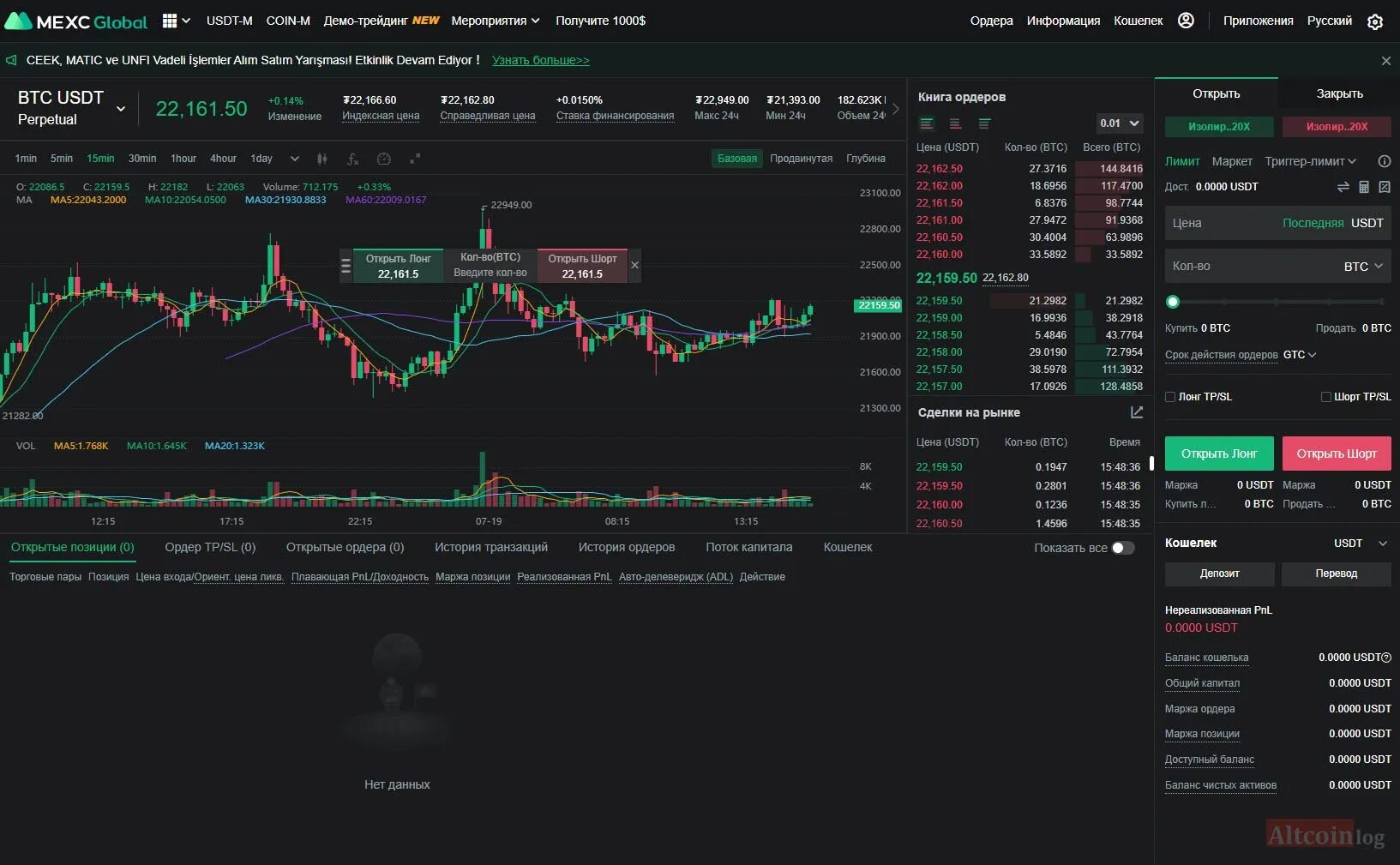This screenshot has width=1400, height=865.
Task: Open the order type info icon
Action: pos(1384,161)
